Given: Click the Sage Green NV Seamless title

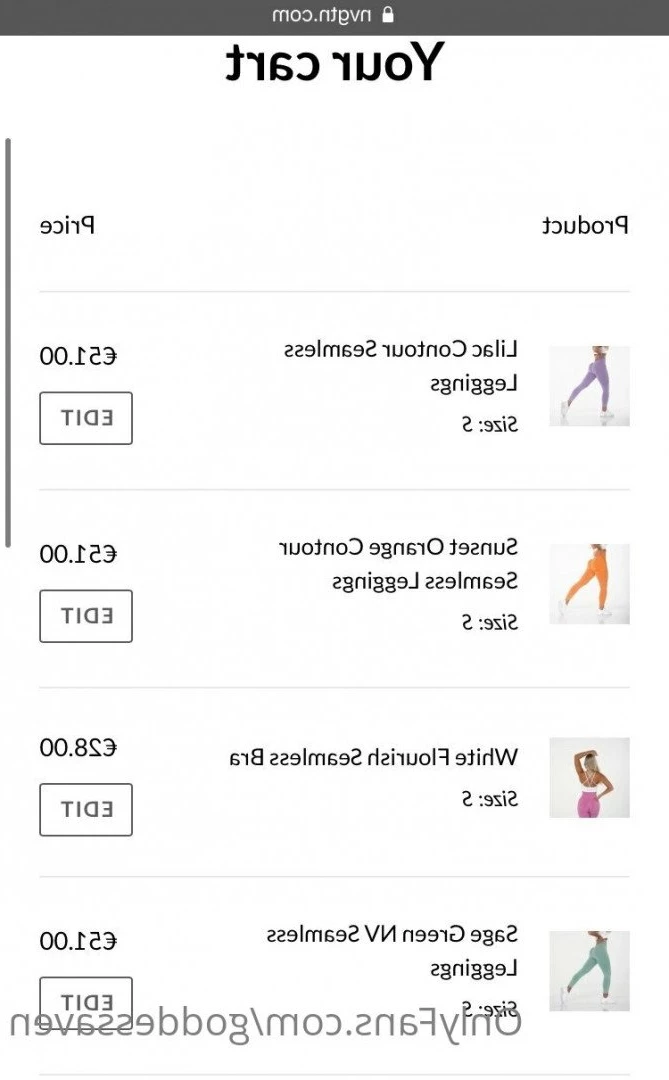Looking at the screenshot, I should pyautogui.click(x=392, y=951).
